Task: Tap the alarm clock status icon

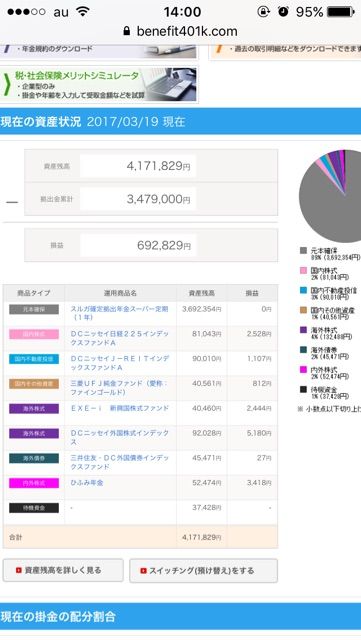Action: click(283, 11)
